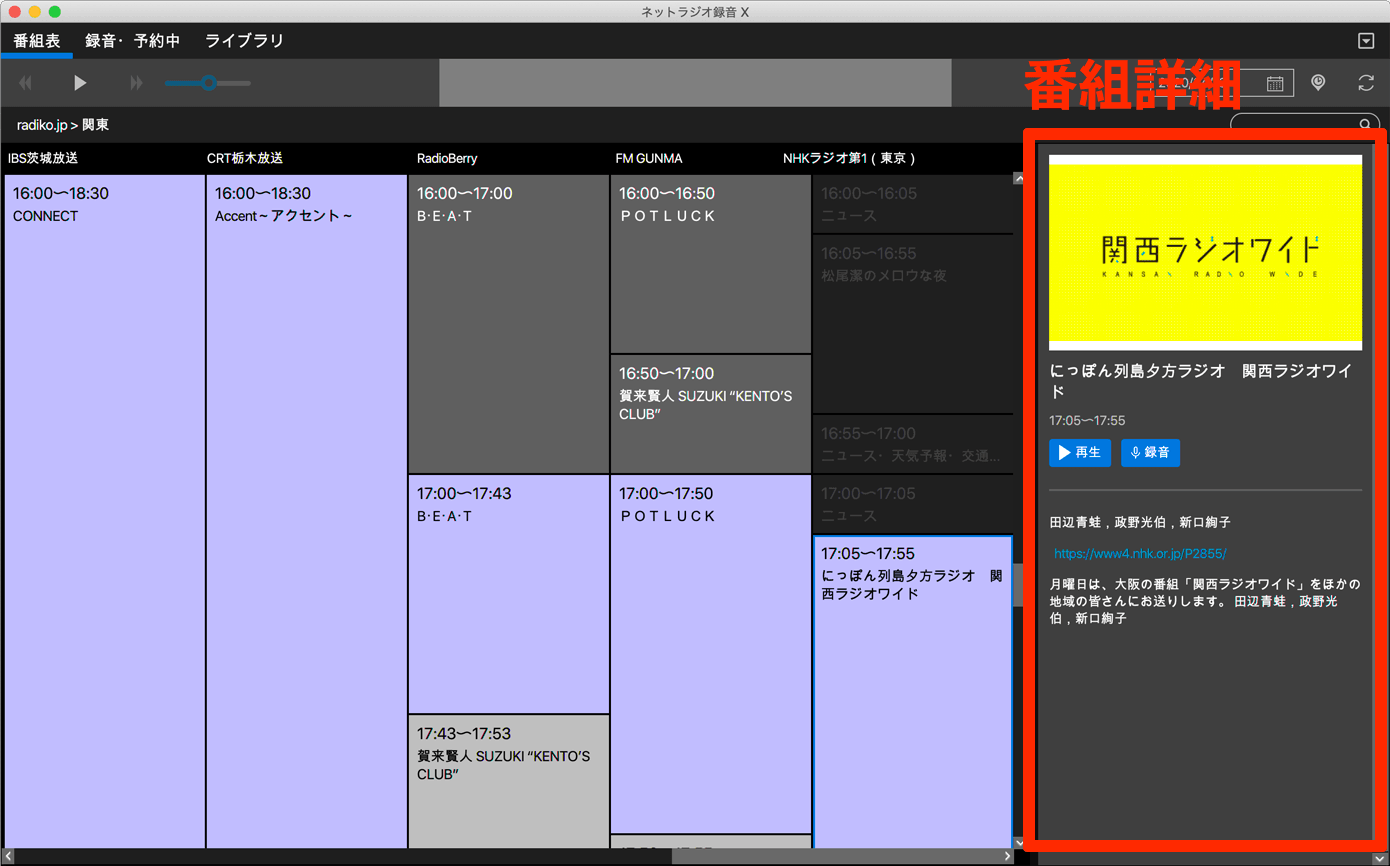Adjust the volume slider handle

coord(207,83)
